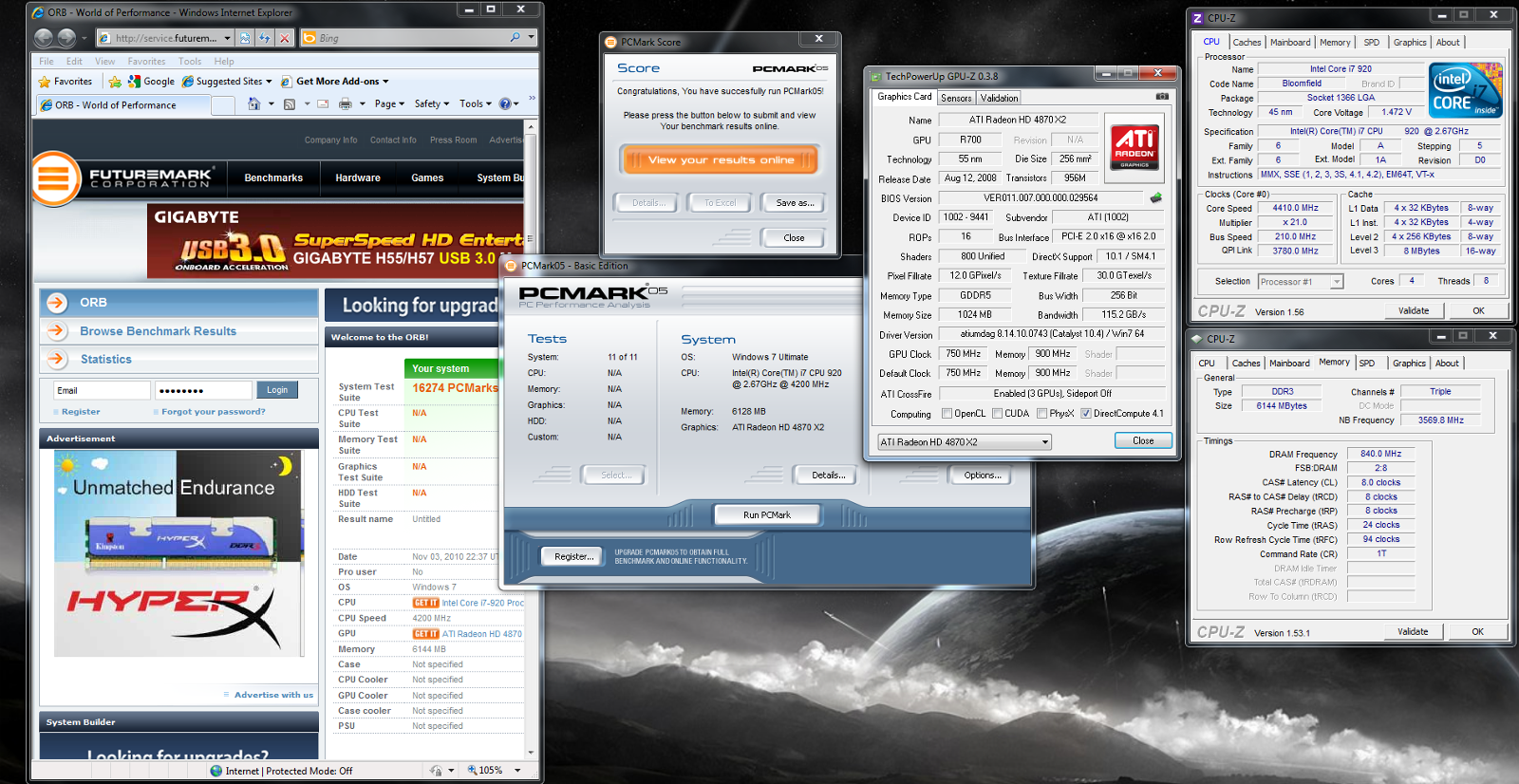
Task: Toggle IE Compatibility View icon
Action: click(x=245, y=38)
